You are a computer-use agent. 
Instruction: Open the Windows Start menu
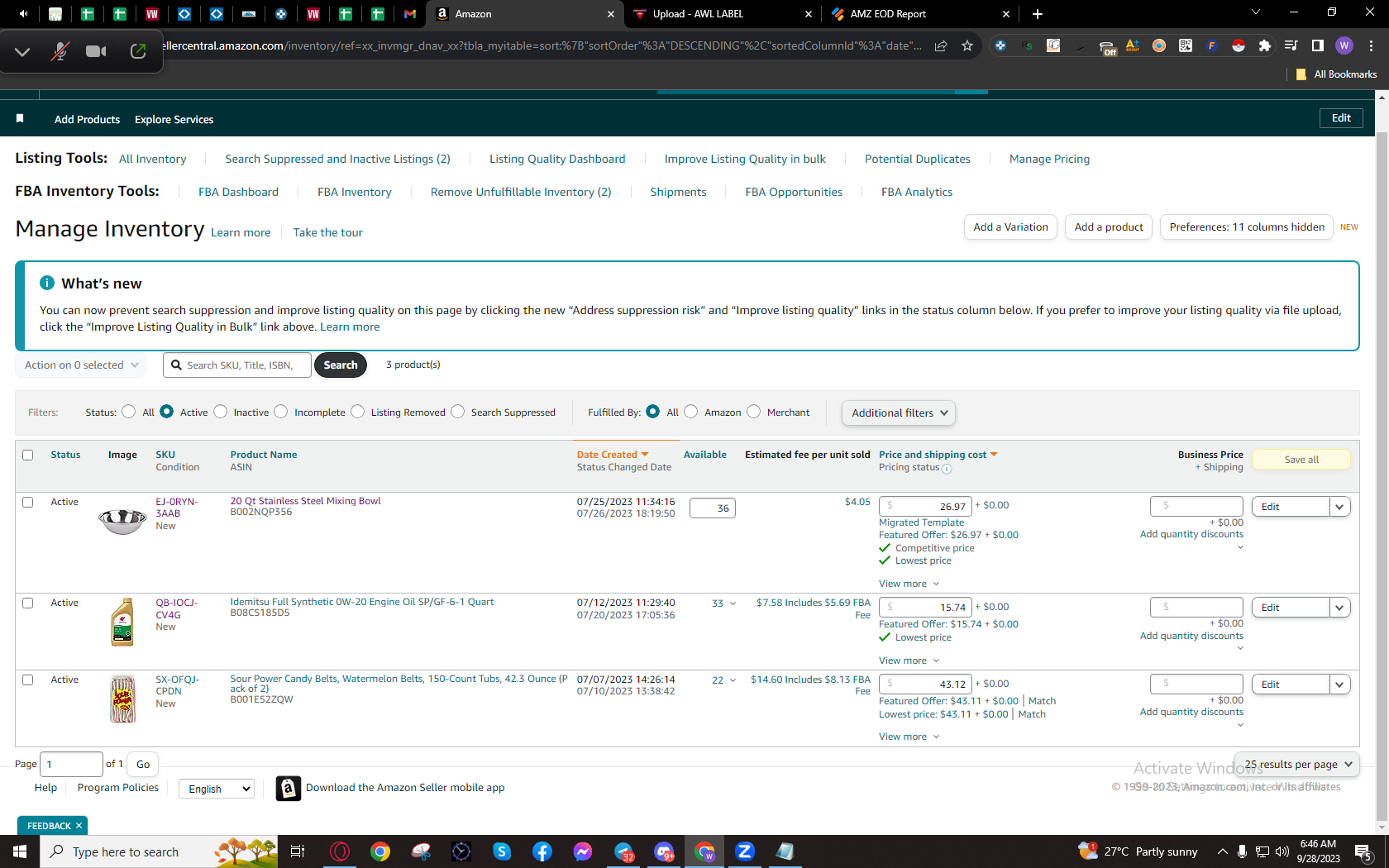coord(20,851)
